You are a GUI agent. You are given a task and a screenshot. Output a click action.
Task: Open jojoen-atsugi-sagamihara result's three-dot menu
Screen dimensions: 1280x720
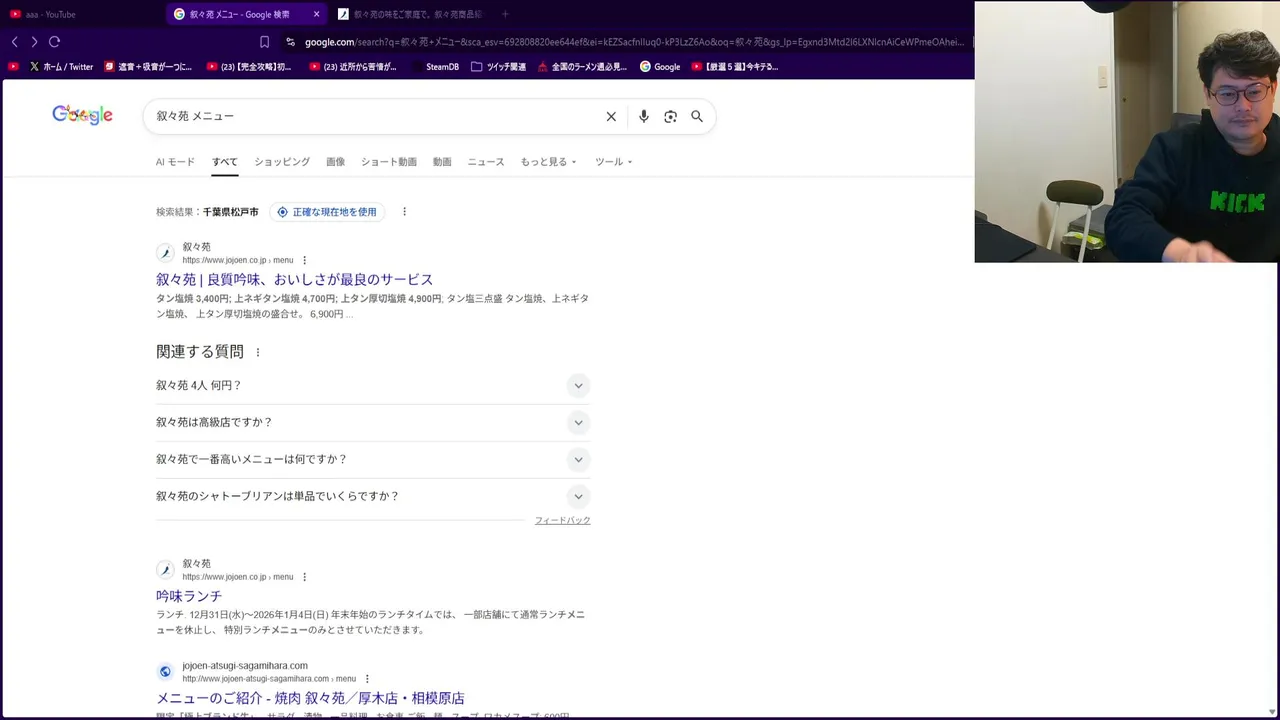[367, 679]
